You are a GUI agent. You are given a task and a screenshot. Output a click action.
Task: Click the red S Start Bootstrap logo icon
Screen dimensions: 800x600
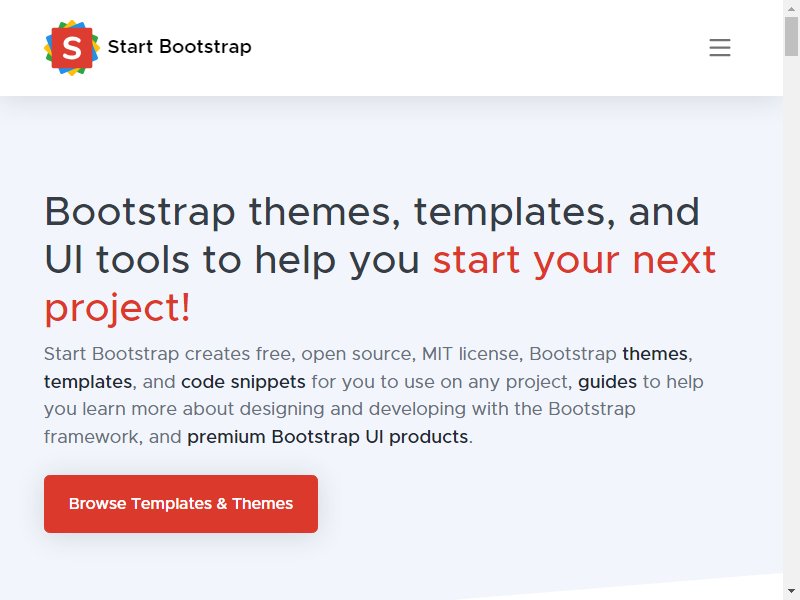click(72, 48)
